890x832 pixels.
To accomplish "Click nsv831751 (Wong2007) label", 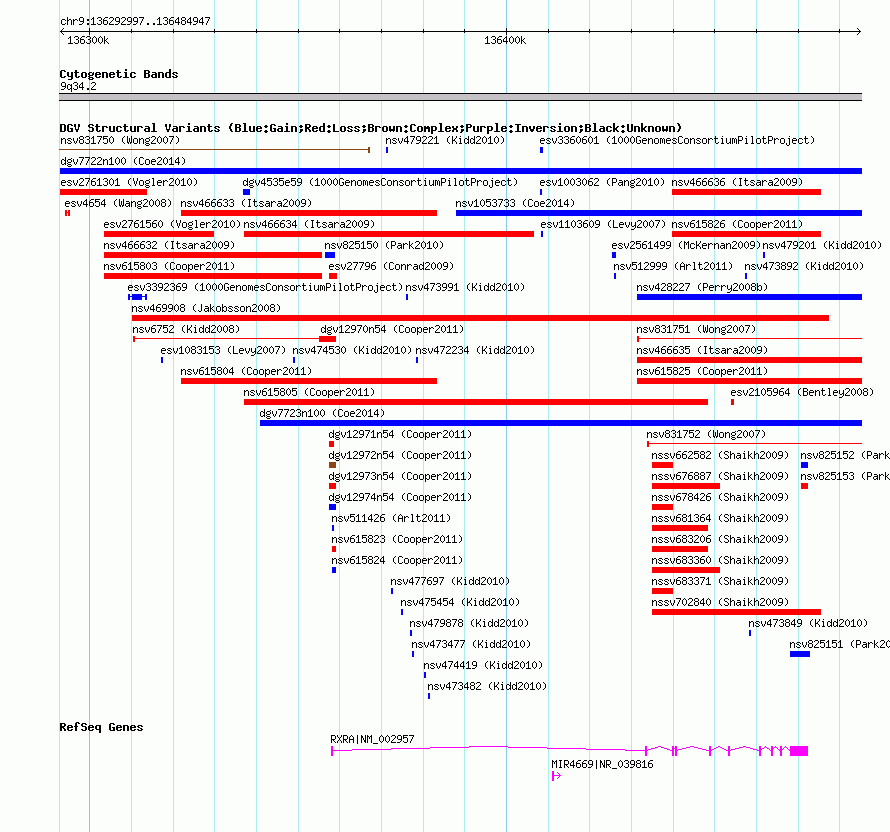I will (696, 329).
